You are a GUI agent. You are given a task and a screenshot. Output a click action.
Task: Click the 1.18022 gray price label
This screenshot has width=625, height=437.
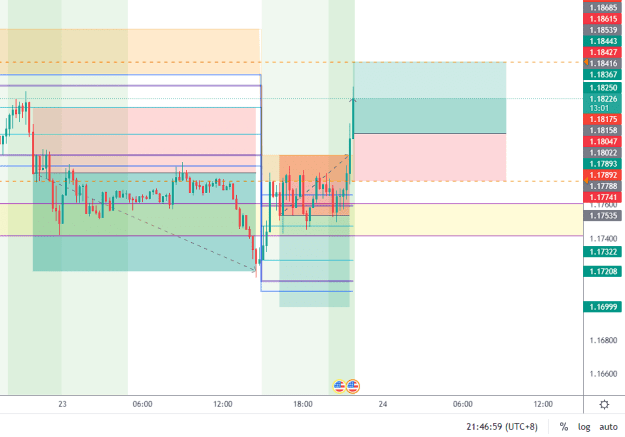(x=603, y=153)
